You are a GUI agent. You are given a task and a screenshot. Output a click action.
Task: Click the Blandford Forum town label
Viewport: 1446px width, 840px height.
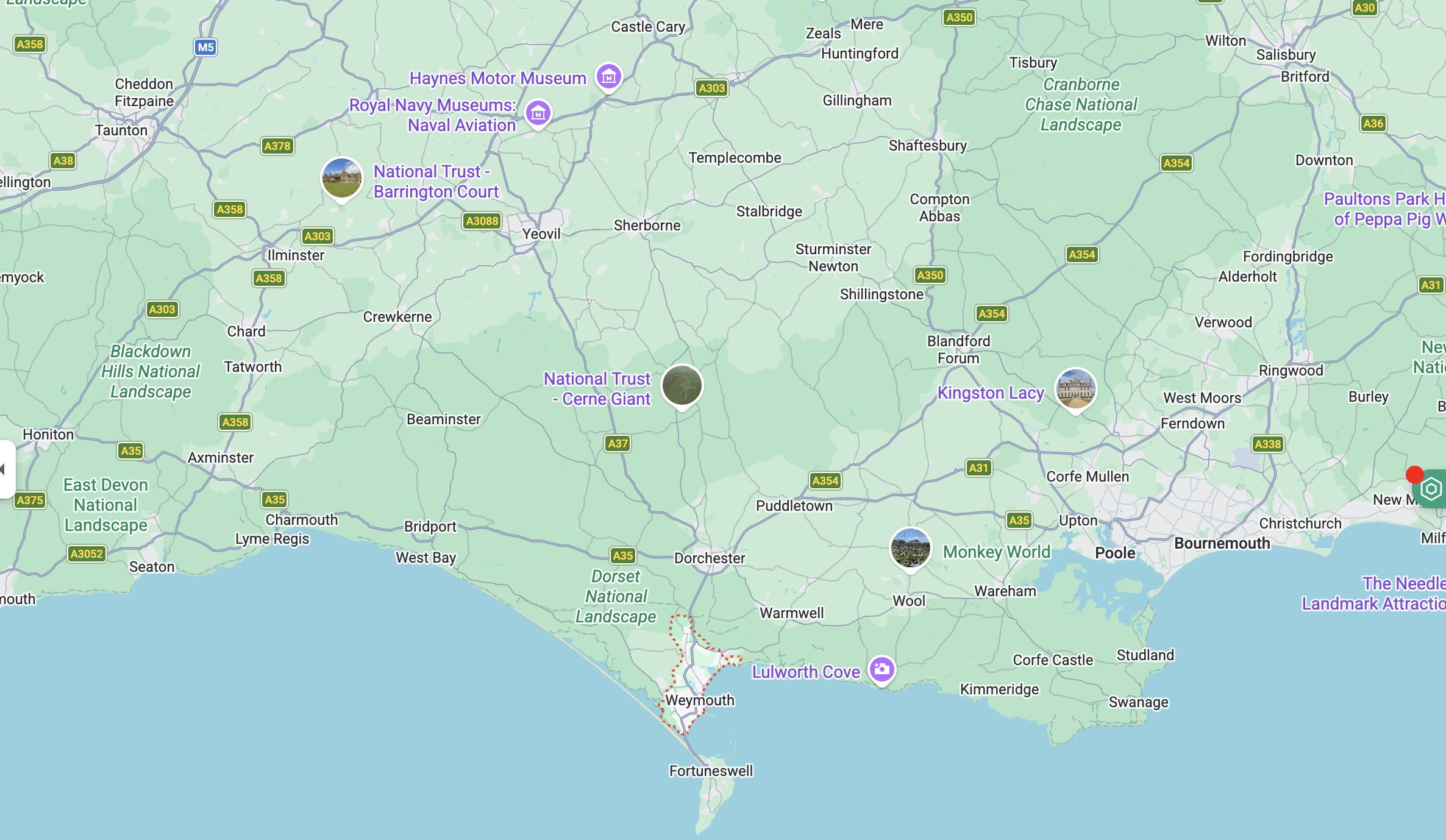959,350
